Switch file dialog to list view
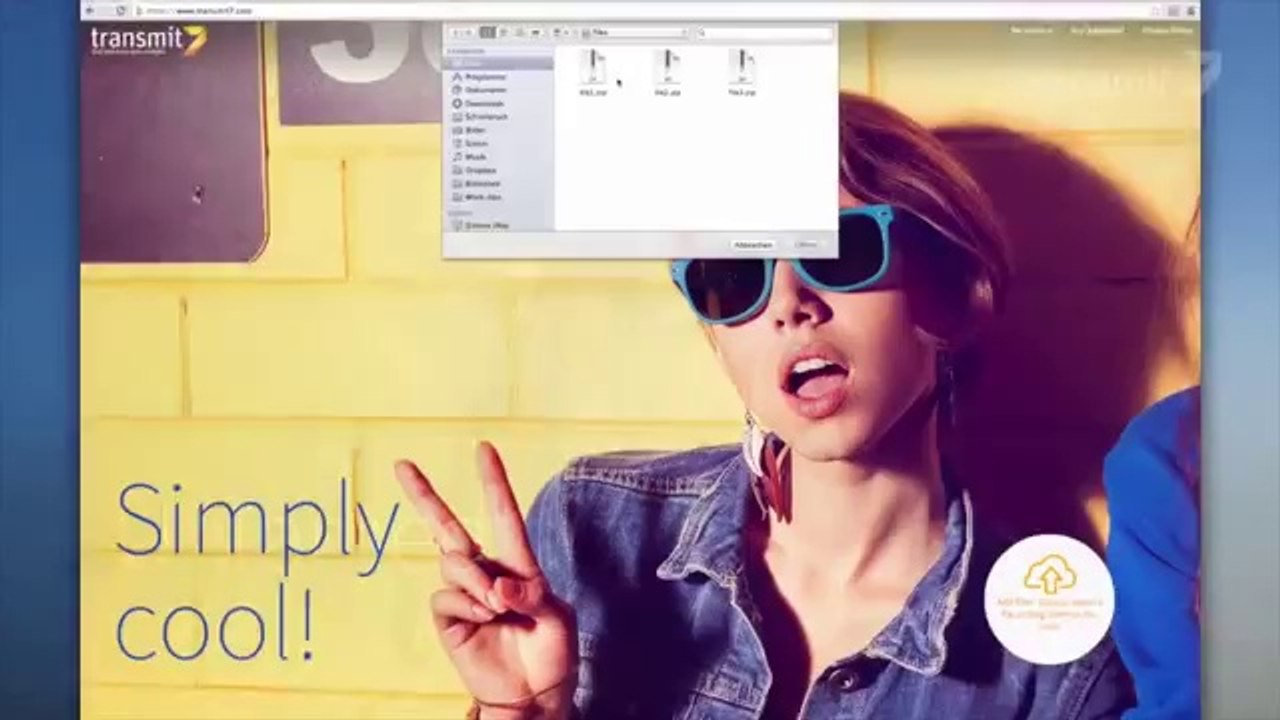Screen dimensions: 1280x720 (x=504, y=33)
